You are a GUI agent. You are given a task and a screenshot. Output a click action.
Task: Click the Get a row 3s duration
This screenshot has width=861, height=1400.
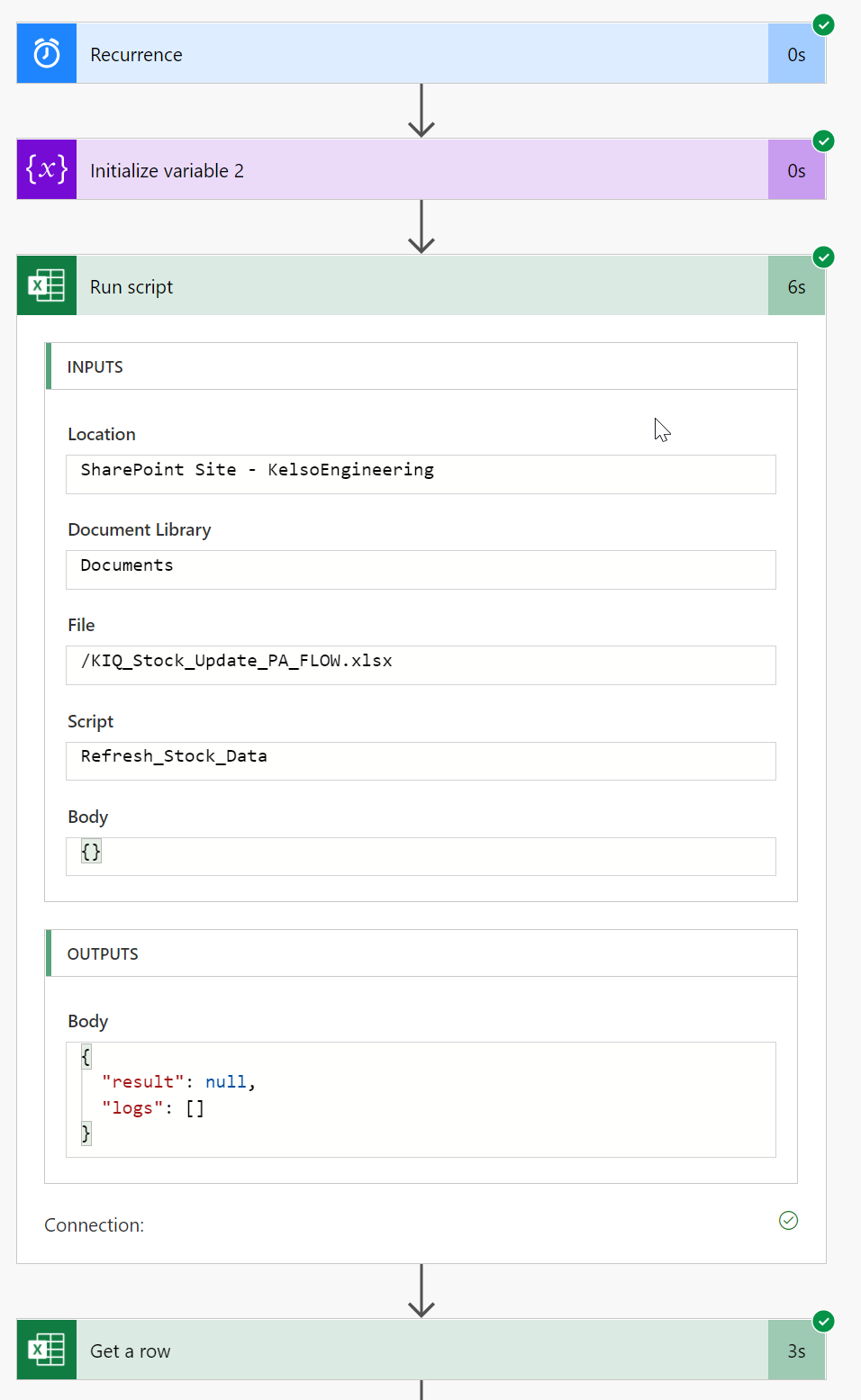tap(796, 1350)
